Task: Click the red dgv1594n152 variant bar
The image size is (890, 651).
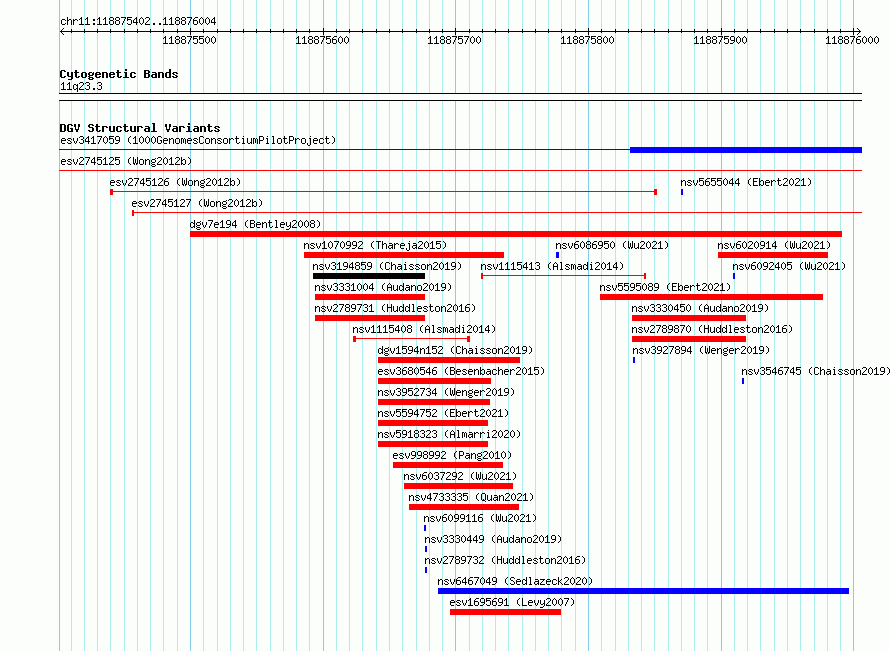Action: click(448, 360)
